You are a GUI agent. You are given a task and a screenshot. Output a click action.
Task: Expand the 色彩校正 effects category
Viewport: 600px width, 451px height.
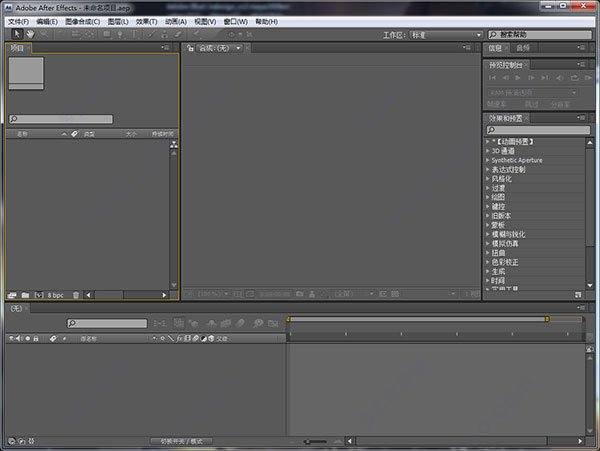(x=488, y=262)
